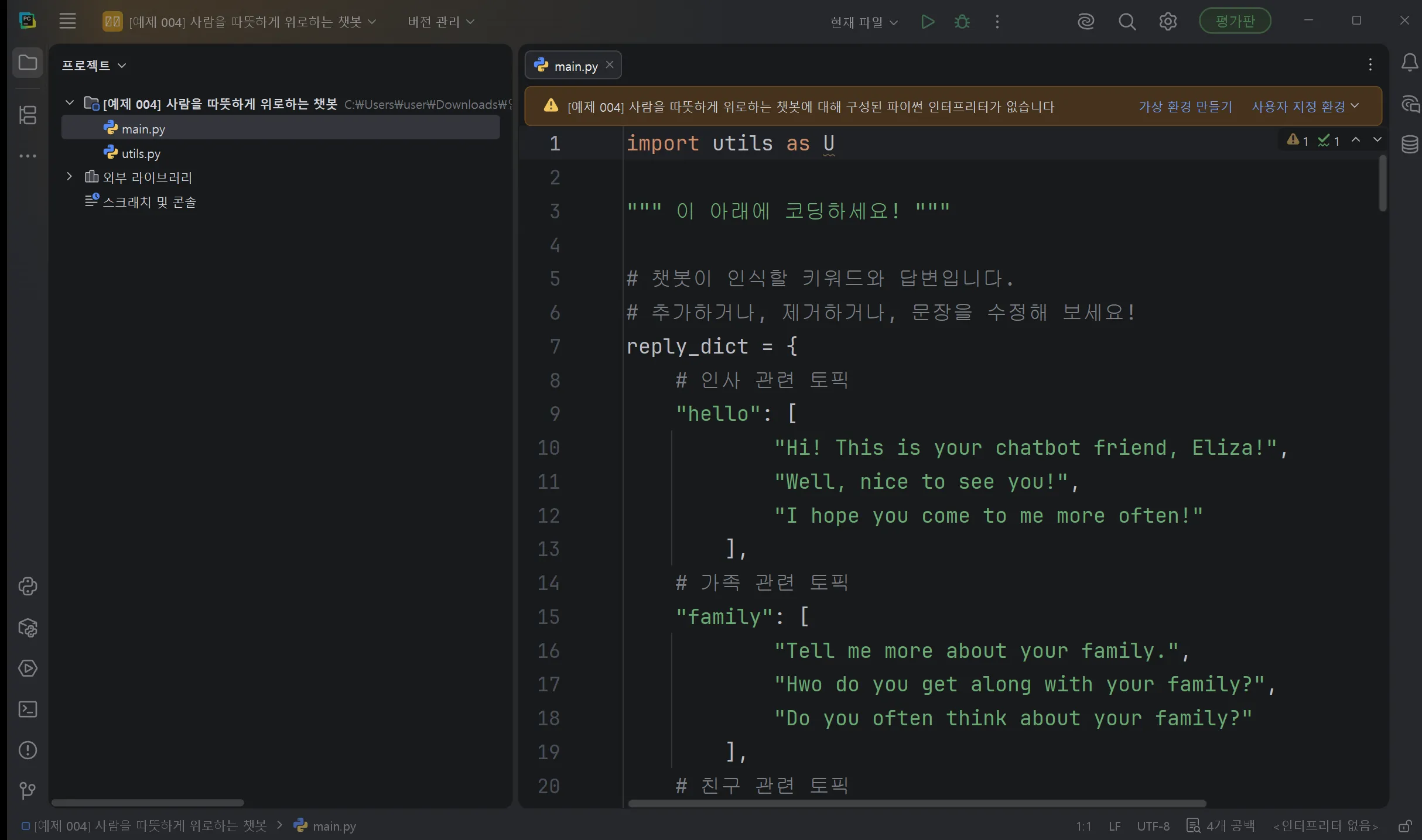Run the current file
This screenshot has width=1422, height=840.
coord(928,22)
